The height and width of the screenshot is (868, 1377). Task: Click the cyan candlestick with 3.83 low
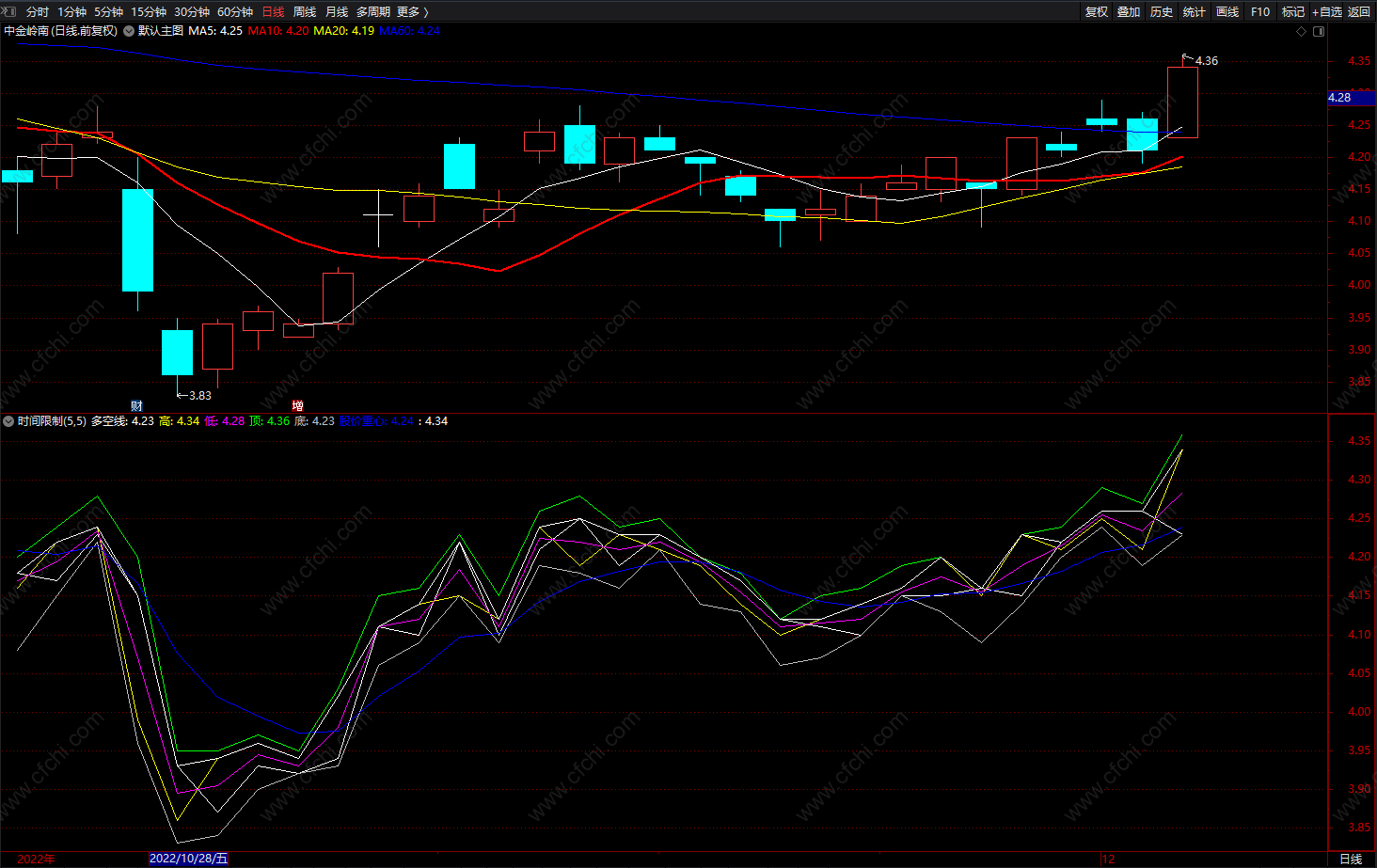pos(177,353)
